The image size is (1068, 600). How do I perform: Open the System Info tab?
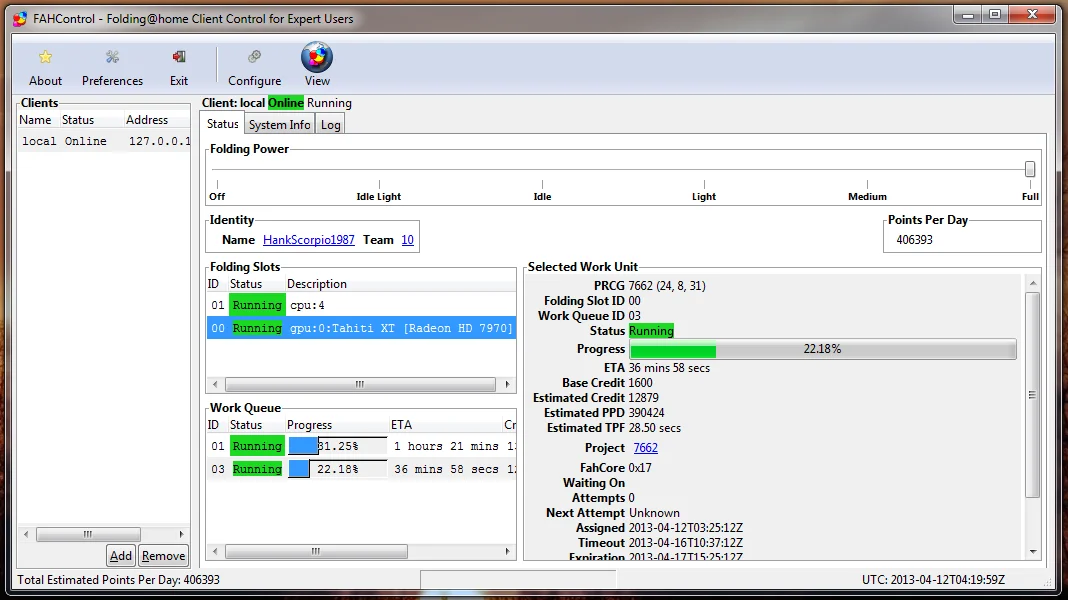279,125
